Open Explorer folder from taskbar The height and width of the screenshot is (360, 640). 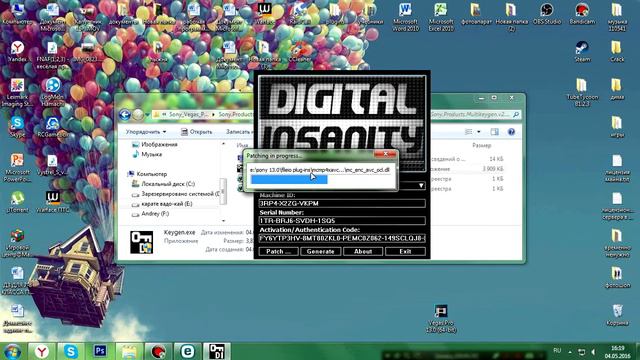[x=129, y=351]
